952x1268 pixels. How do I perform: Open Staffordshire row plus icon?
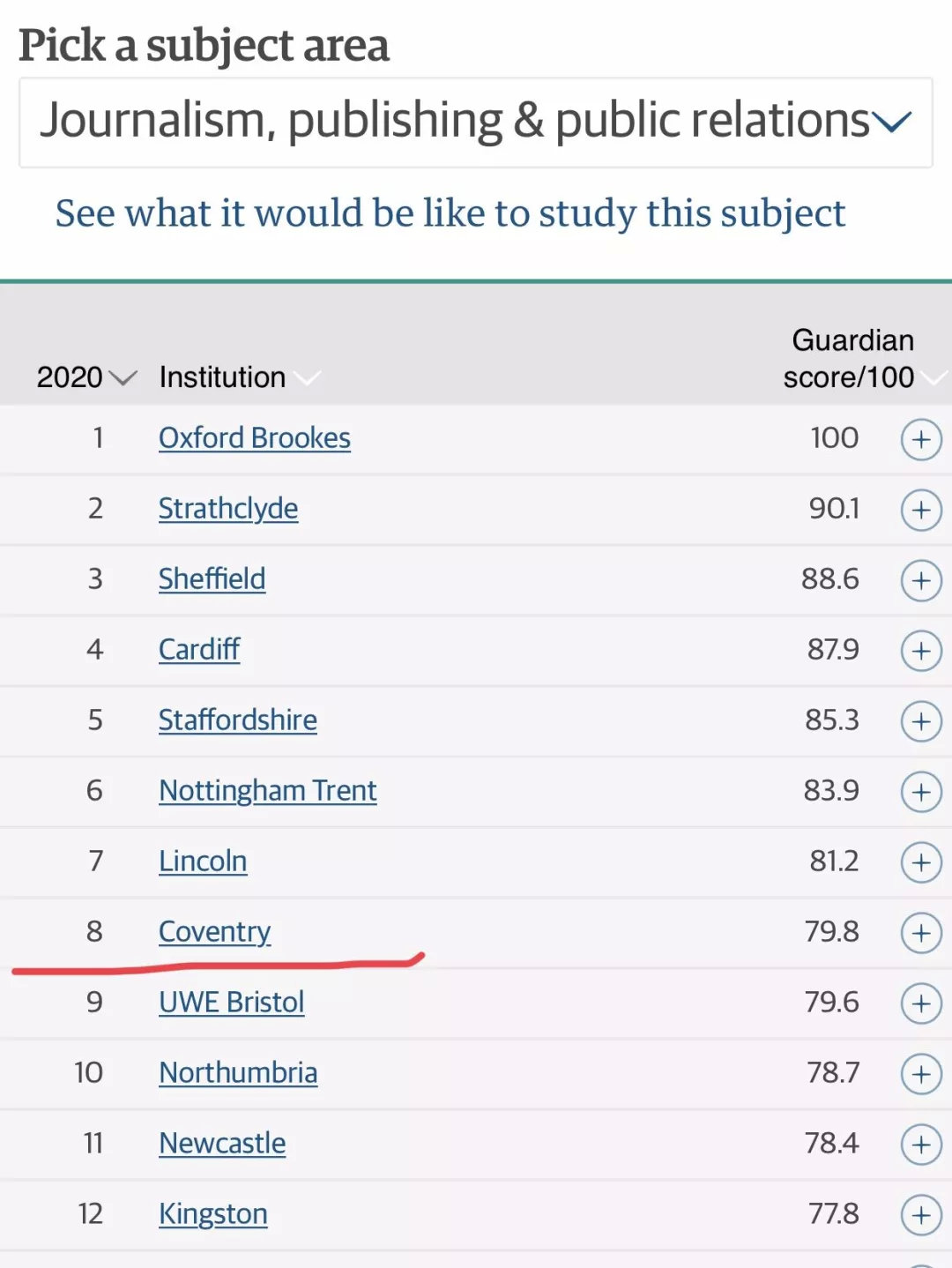tap(921, 721)
